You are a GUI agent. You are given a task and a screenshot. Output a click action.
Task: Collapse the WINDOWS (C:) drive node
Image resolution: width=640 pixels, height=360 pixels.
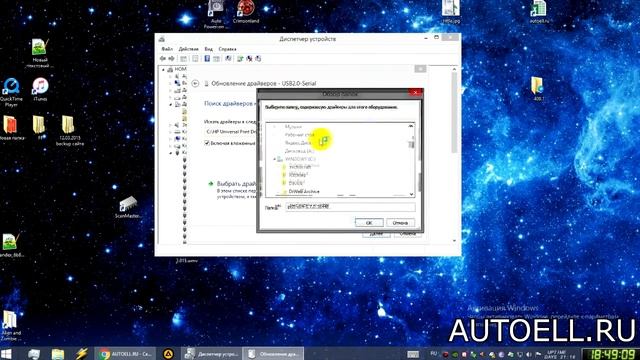pos(274,159)
